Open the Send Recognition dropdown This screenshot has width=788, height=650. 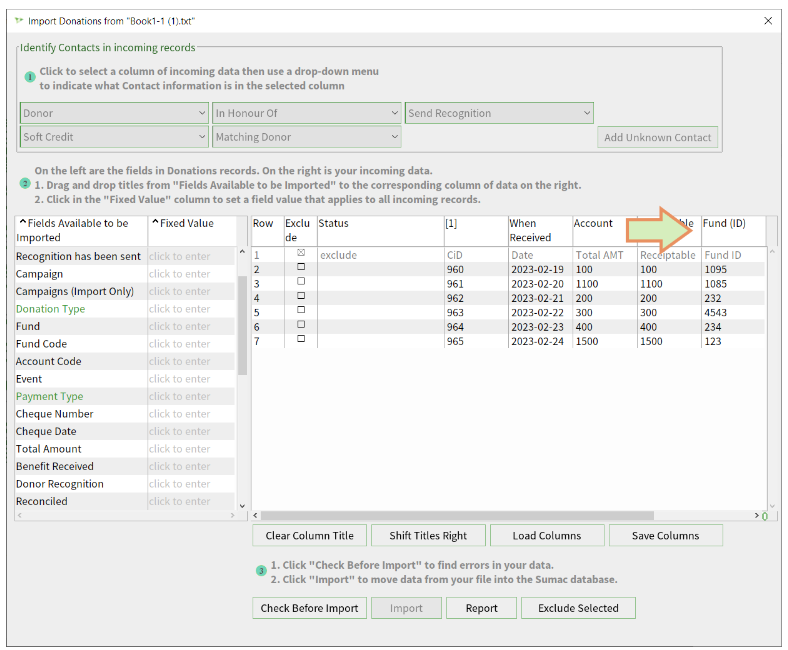click(499, 113)
